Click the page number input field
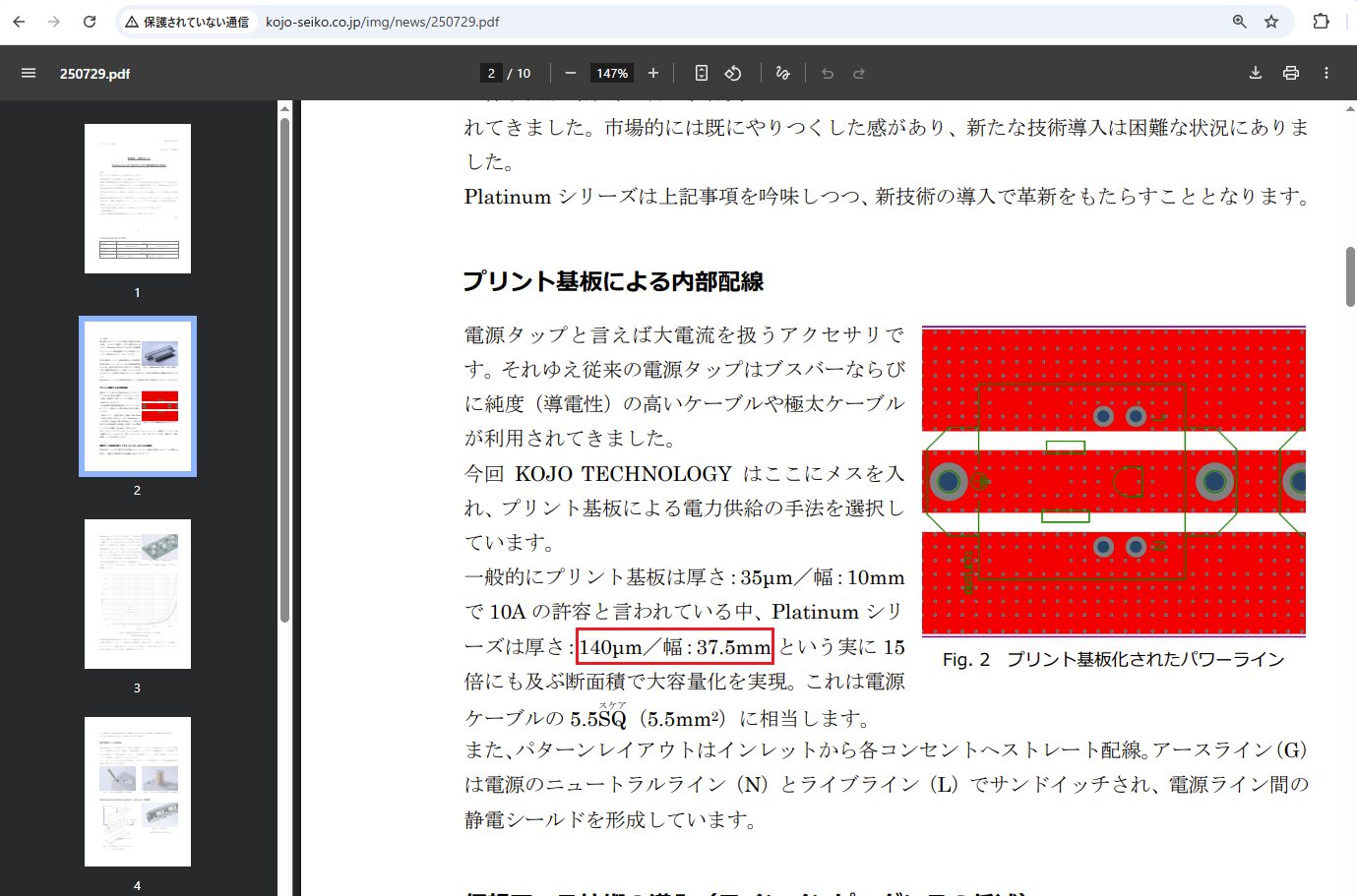The image size is (1357, 896). pos(491,73)
